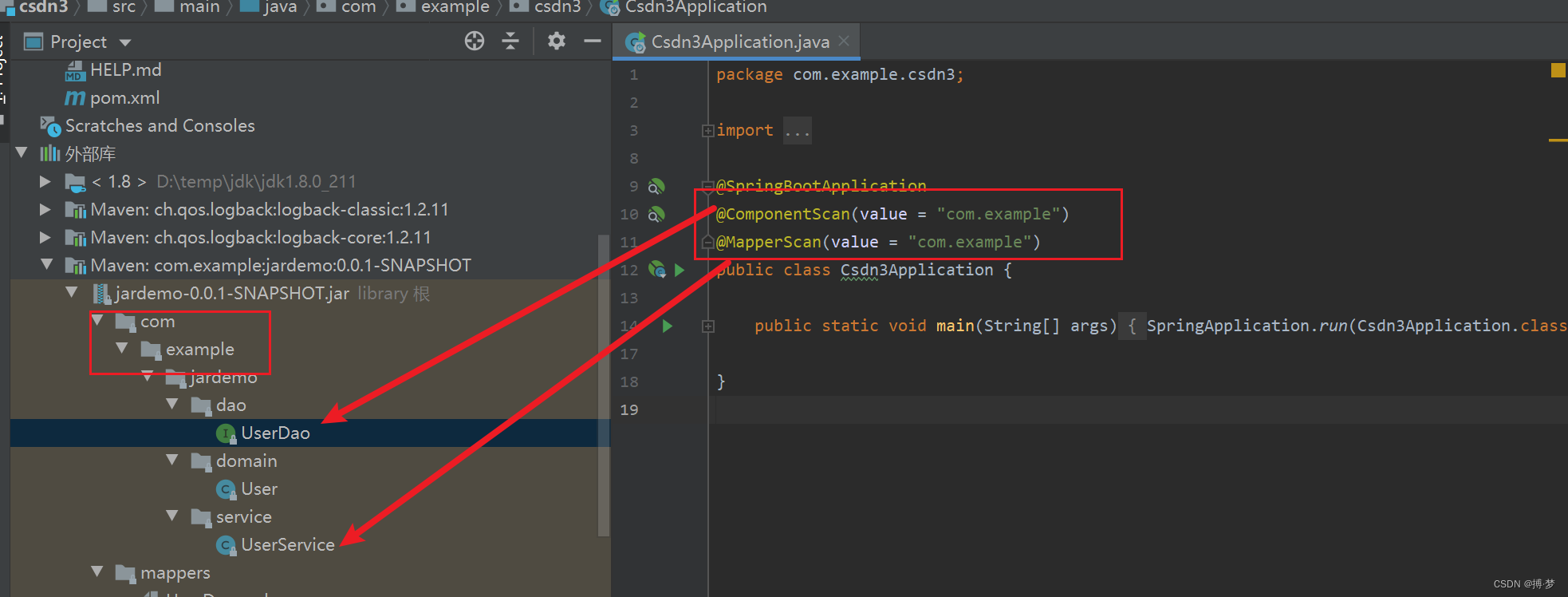Click the @SpringBootApplication annotation
1568x597 pixels.
coord(821,186)
